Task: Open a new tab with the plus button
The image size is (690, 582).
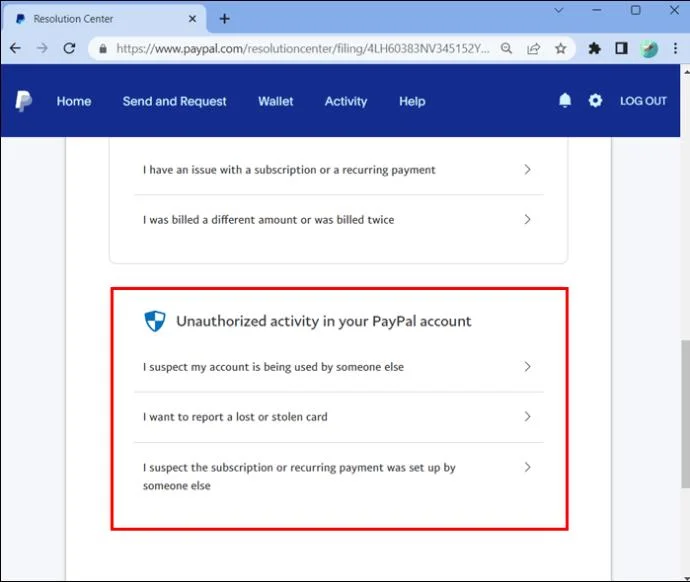Action: pyautogui.click(x=224, y=19)
